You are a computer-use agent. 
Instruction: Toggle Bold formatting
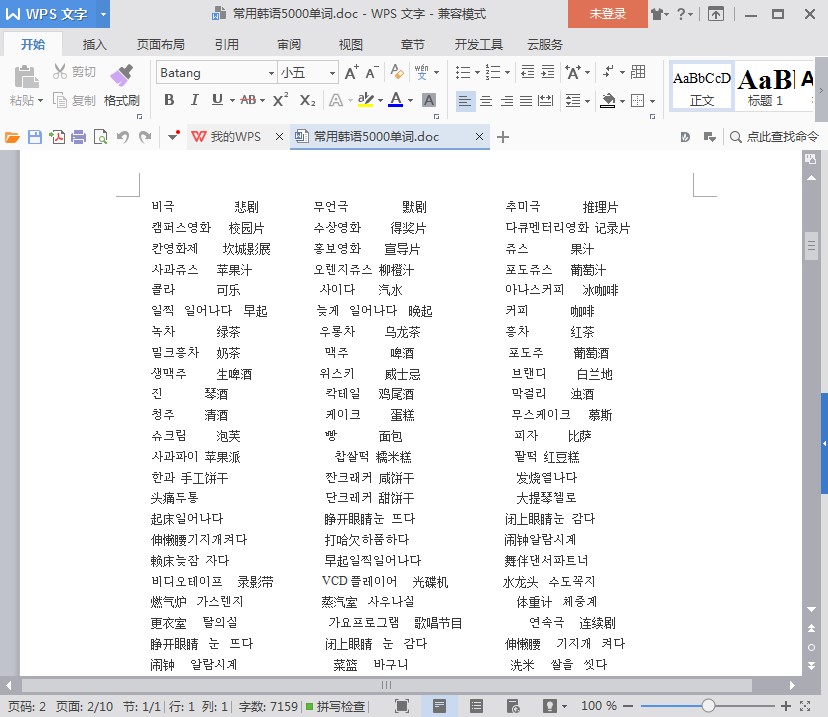point(169,100)
